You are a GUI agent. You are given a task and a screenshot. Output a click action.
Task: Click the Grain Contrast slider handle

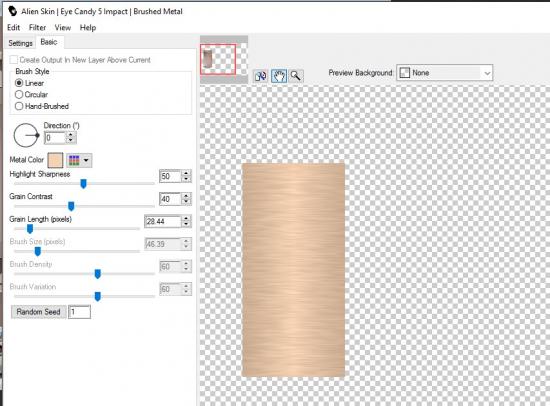71,206
